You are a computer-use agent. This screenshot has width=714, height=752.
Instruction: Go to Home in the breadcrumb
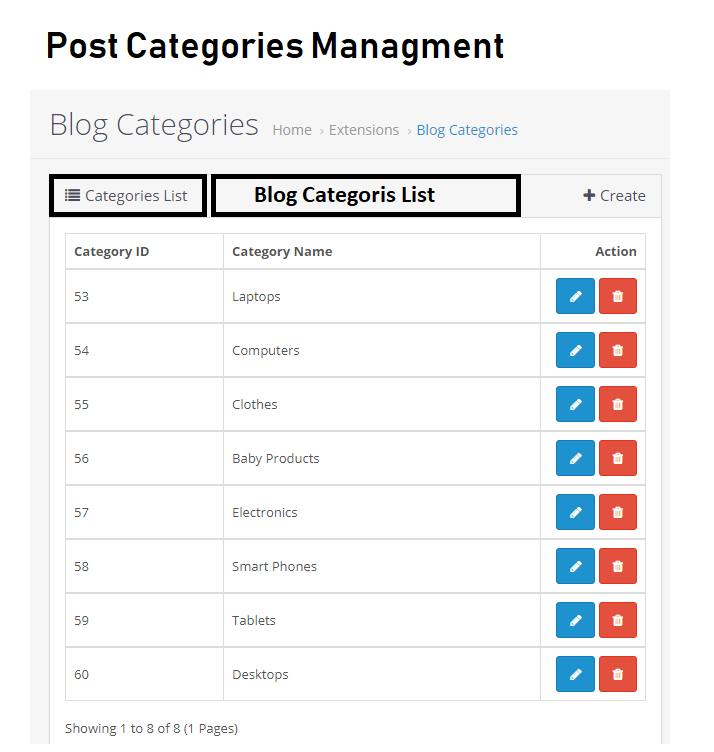click(292, 130)
